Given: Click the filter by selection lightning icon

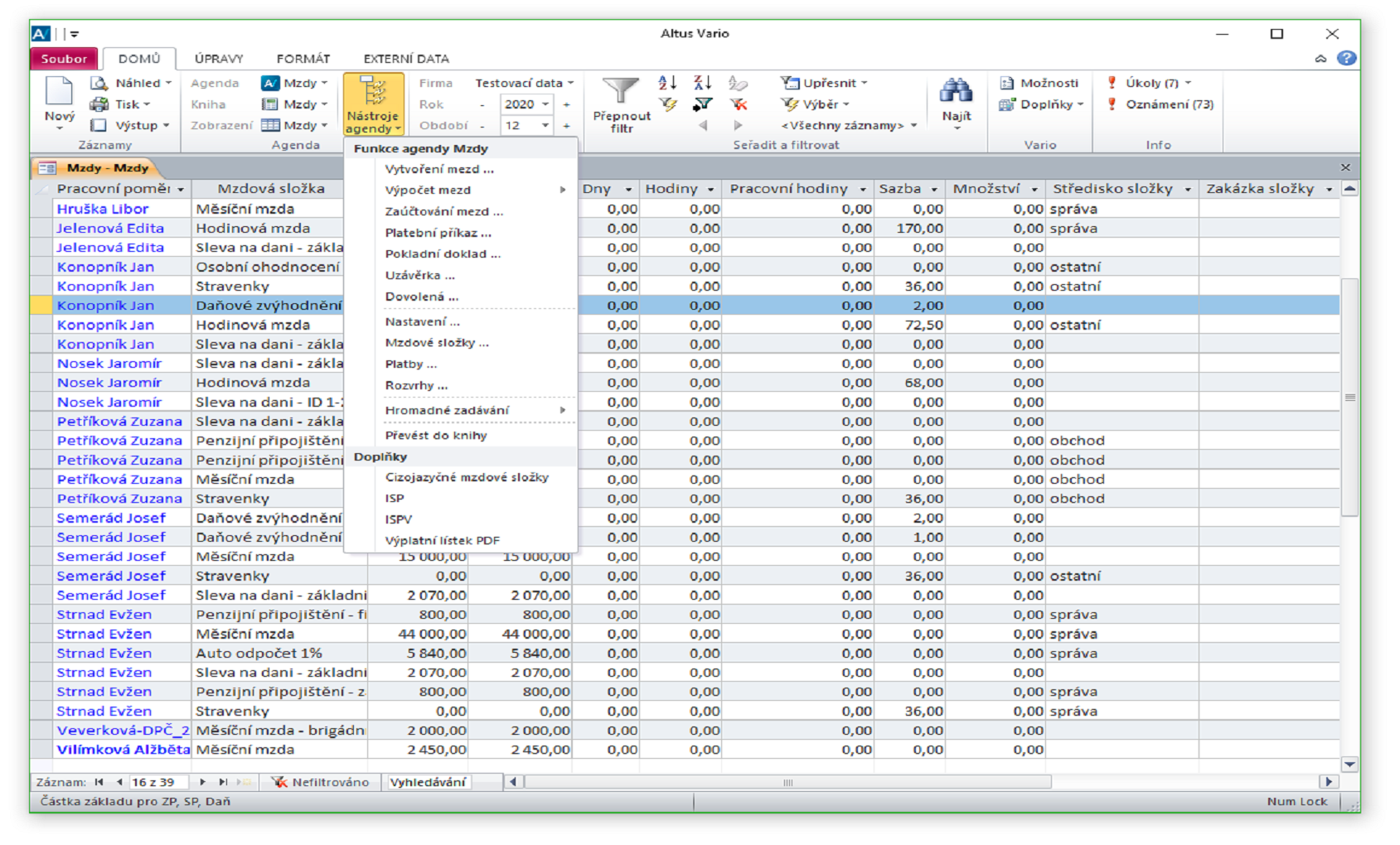Looking at the screenshot, I should tap(667, 104).
